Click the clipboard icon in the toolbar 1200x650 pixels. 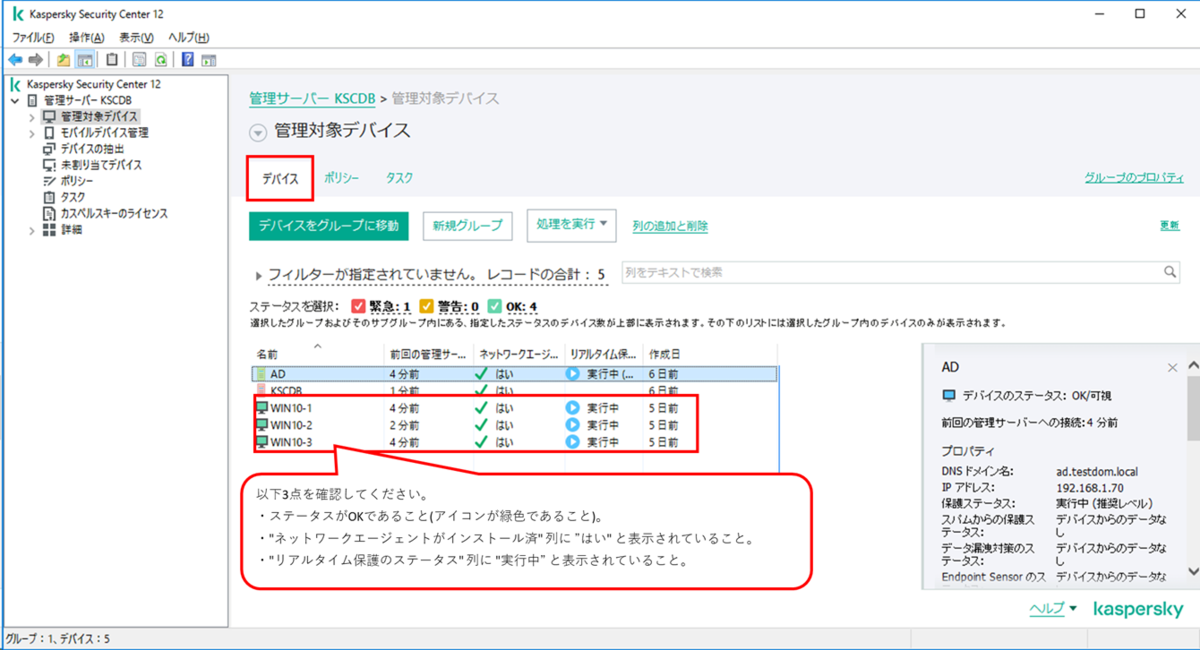tap(111, 59)
